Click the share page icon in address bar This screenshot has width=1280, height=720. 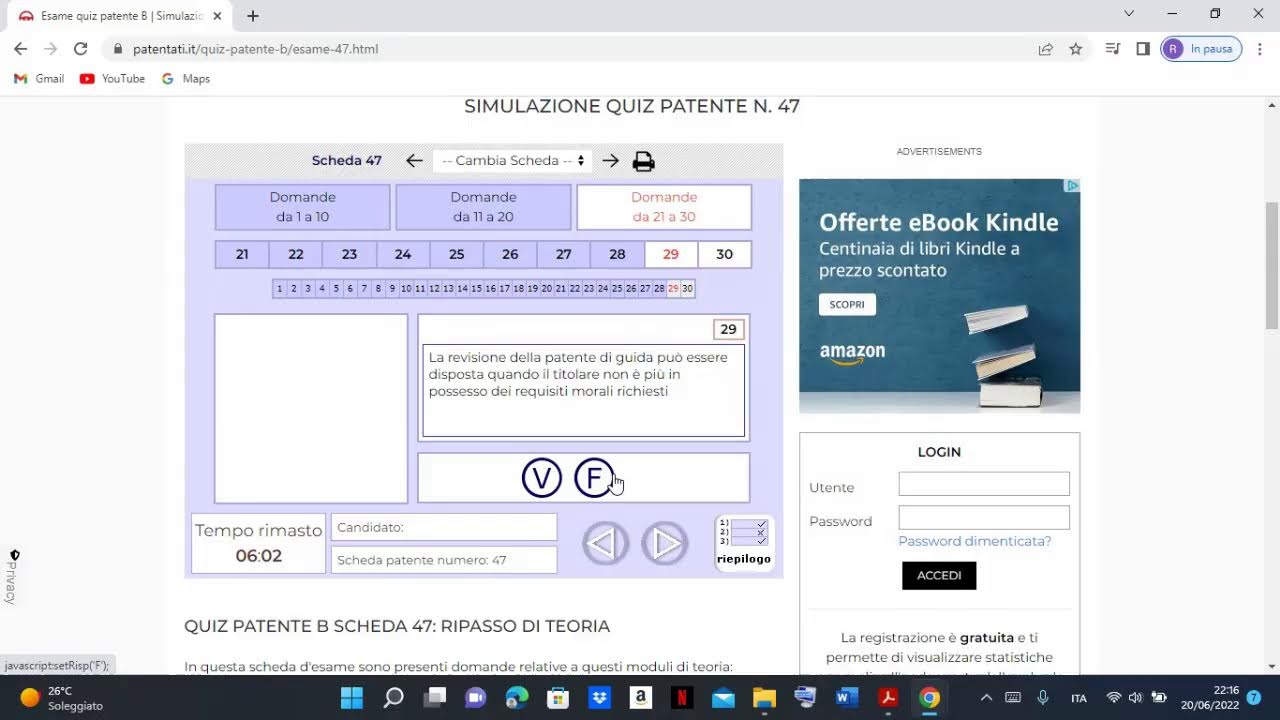click(x=1045, y=48)
